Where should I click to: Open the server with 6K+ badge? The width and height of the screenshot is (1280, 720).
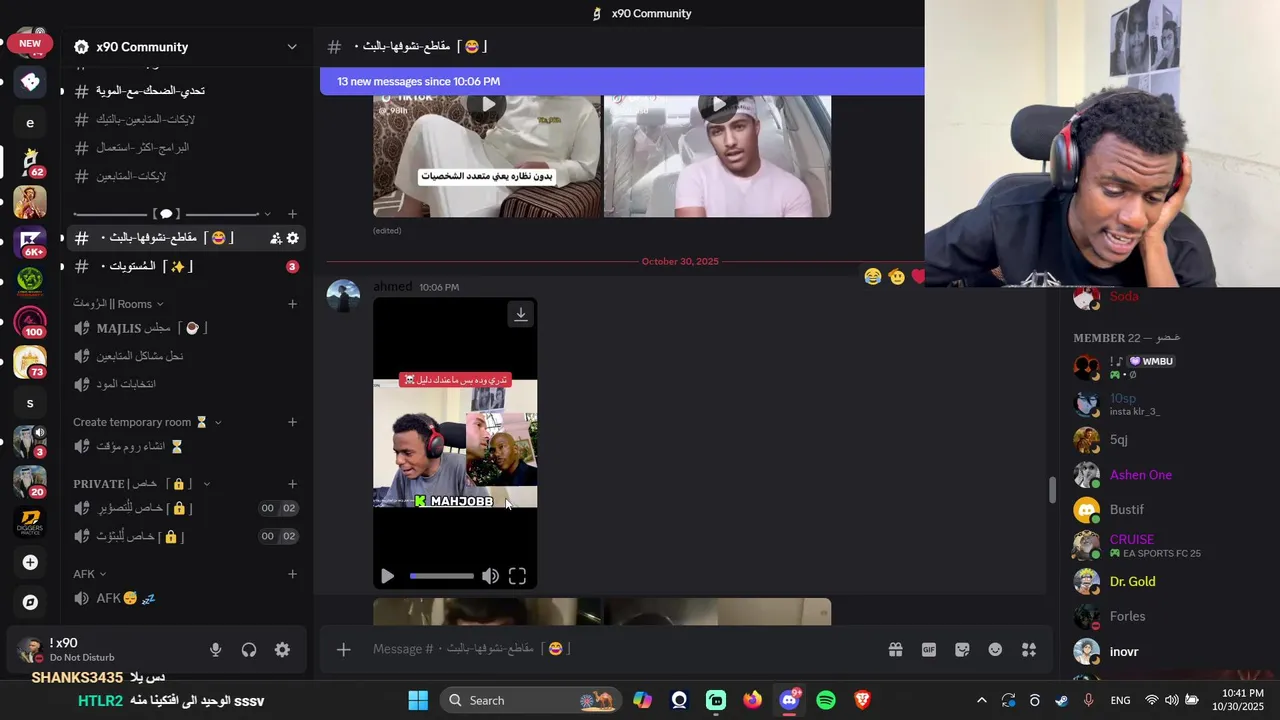pos(30,240)
